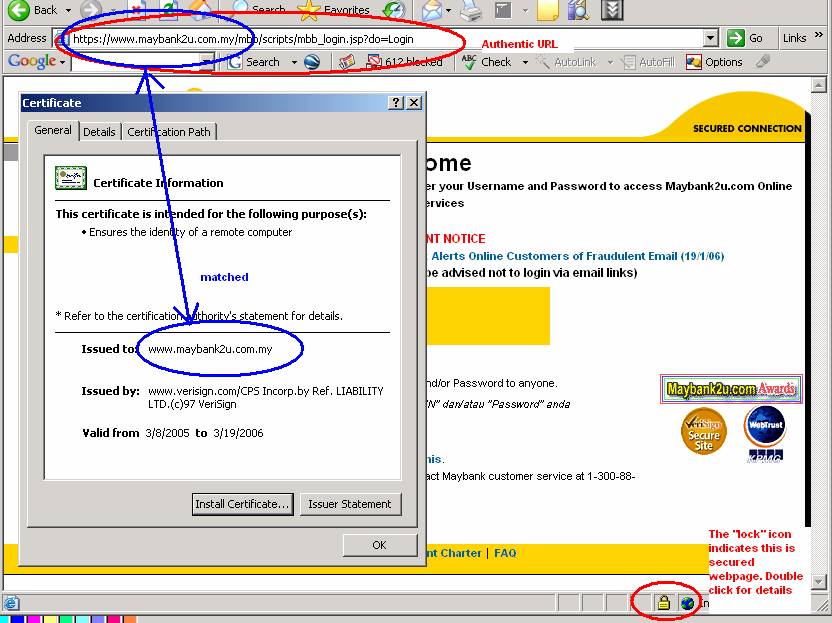The width and height of the screenshot is (832, 623).
Task: Click the Google toolbar search field
Action: point(137,62)
